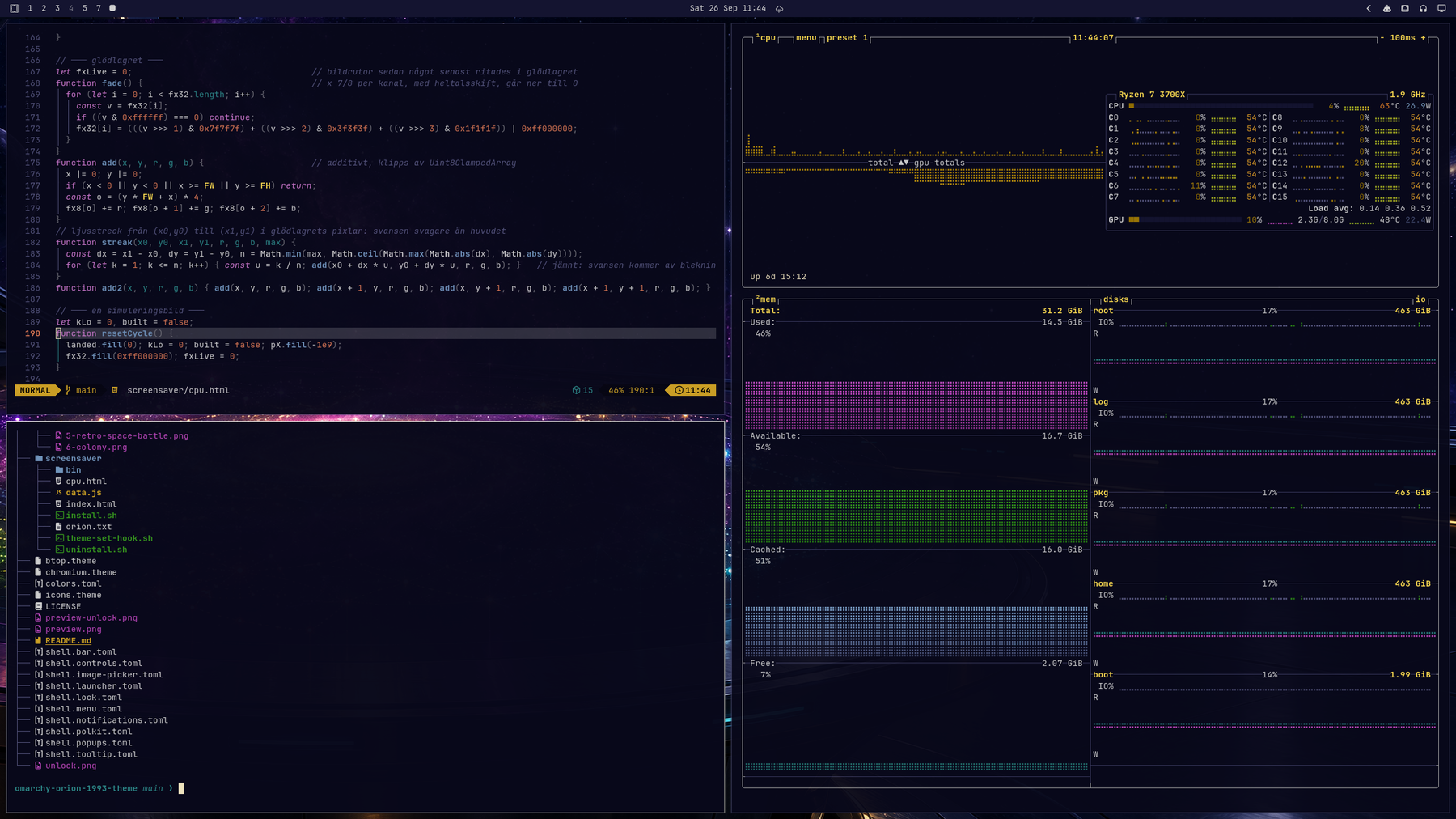This screenshot has width=1456, height=819.
Task: Toggle the btop cpu box label
Action: tap(766, 38)
